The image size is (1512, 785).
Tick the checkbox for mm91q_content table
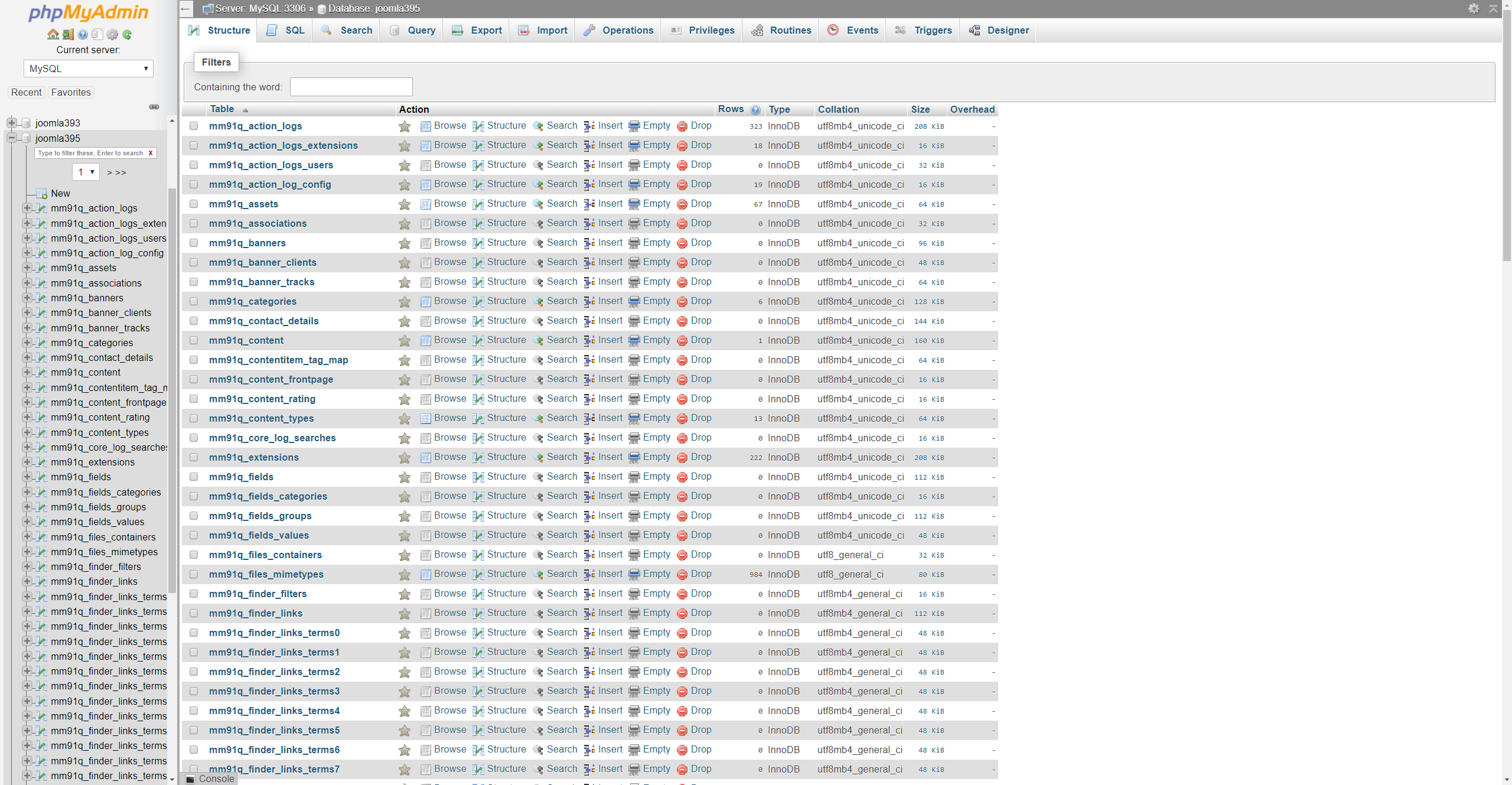click(194, 340)
